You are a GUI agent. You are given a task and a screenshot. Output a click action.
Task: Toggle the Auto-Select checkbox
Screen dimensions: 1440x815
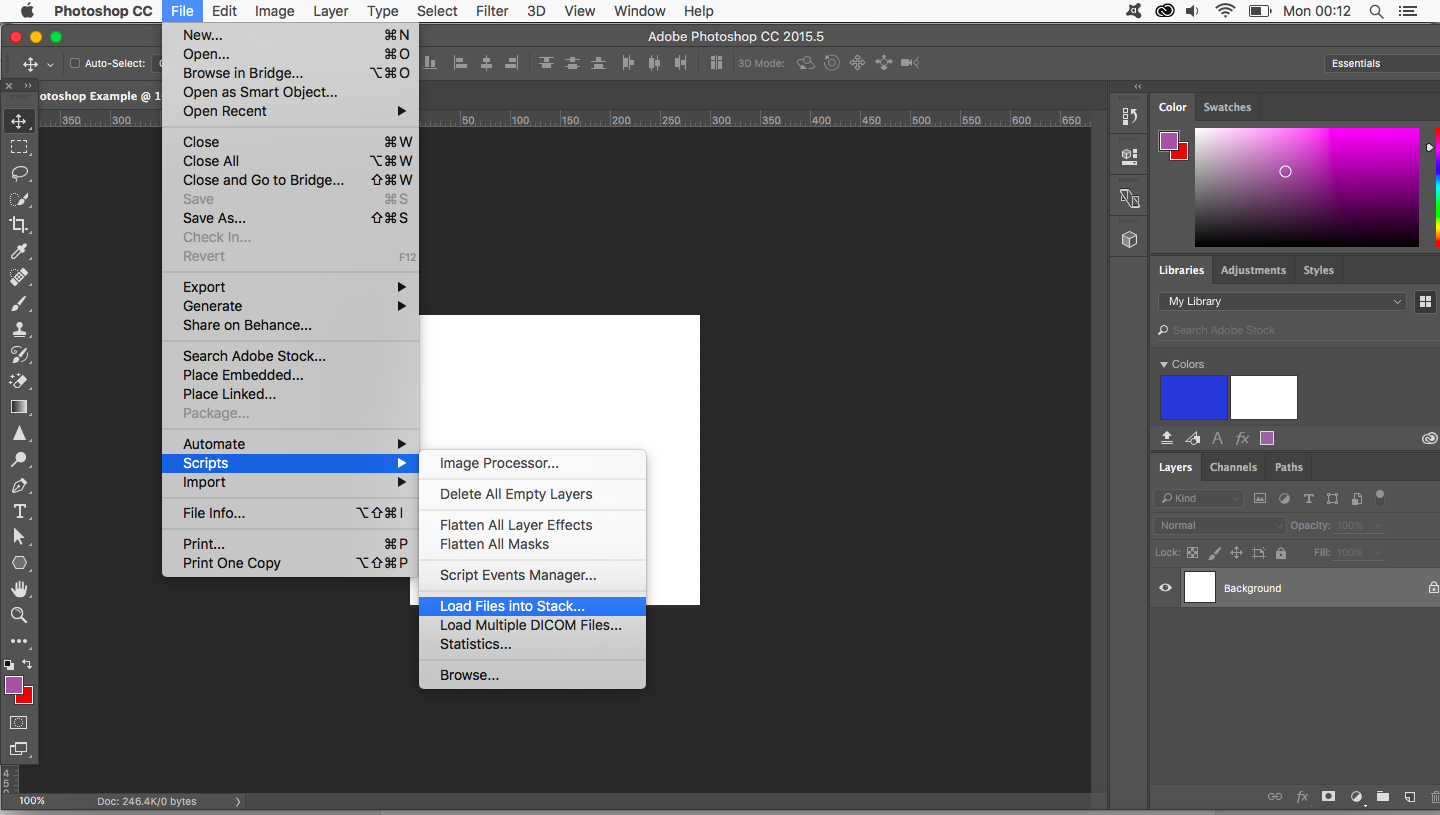tap(75, 63)
